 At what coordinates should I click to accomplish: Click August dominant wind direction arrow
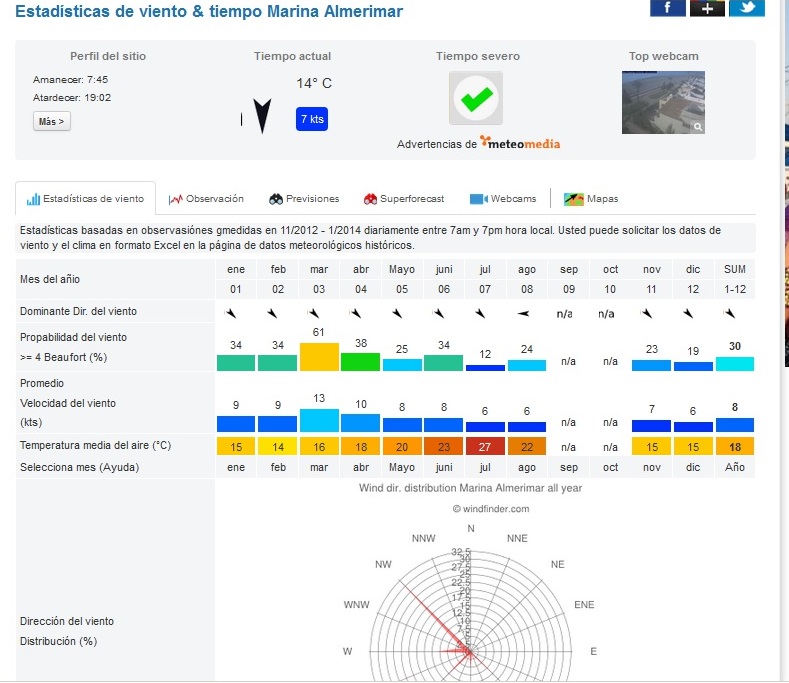[523, 314]
